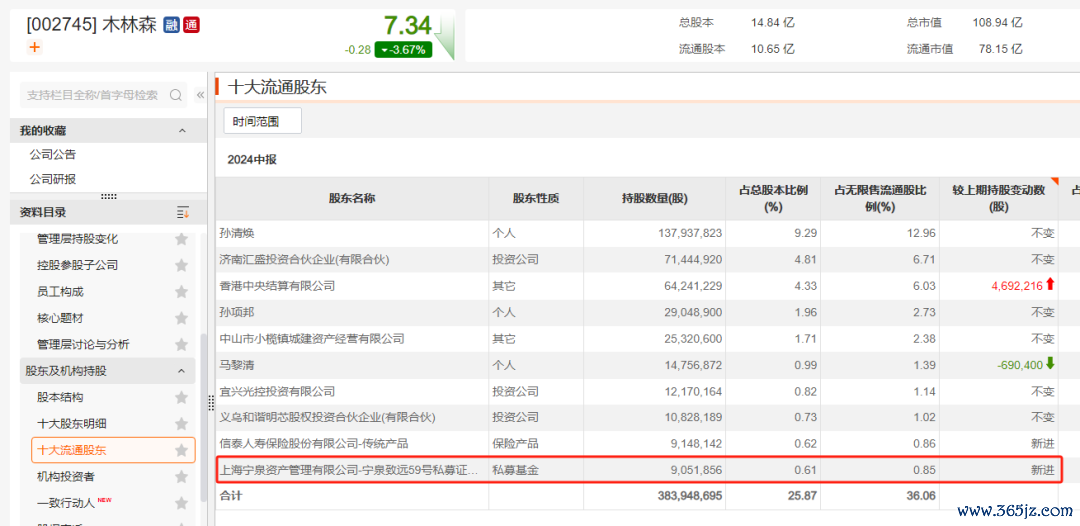Image resolution: width=1080 pixels, height=526 pixels.
Task: Open 公司研报 in favorites
Action: pyautogui.click(x=53, y=179)
